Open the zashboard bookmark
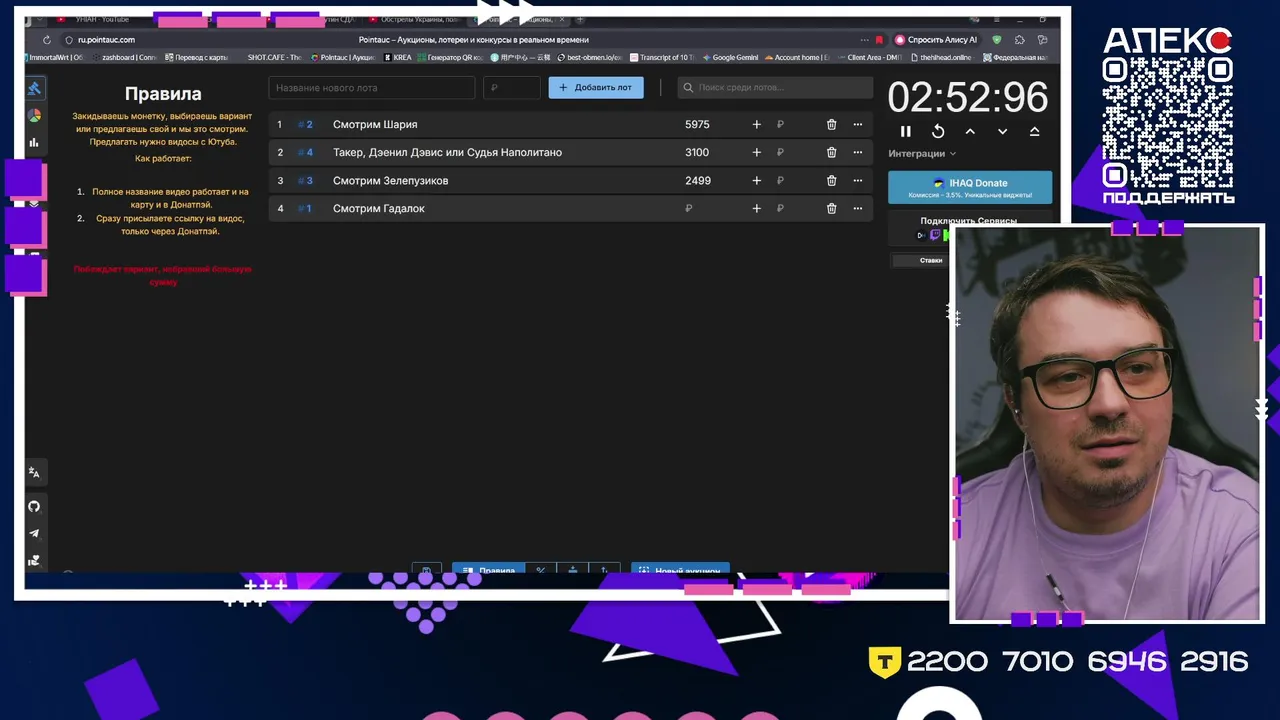 [x=124, y=58]
